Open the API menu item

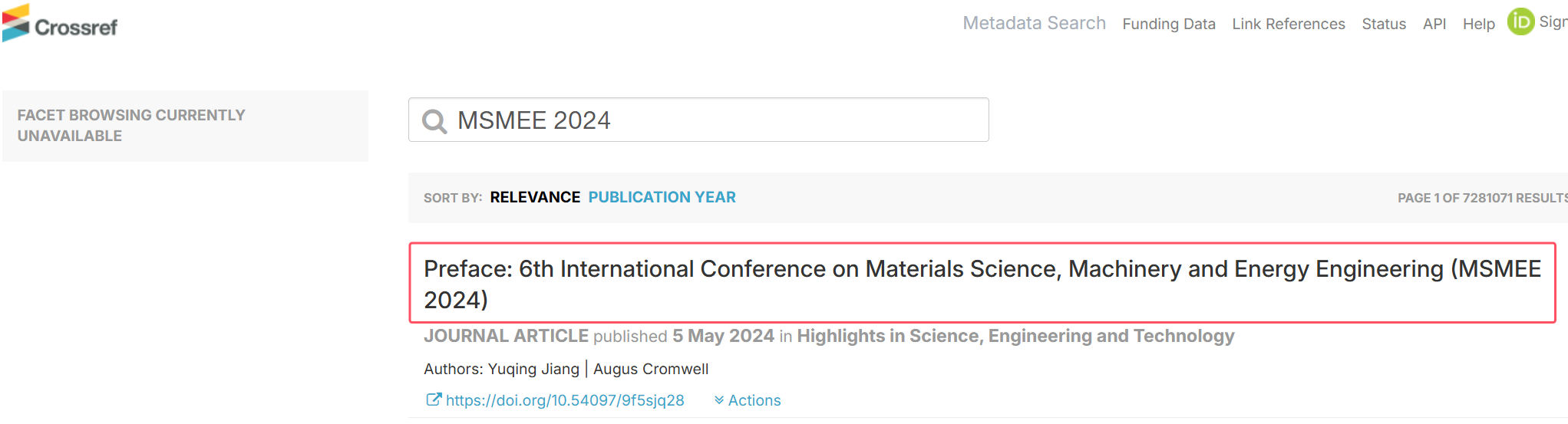point(1434,24)
